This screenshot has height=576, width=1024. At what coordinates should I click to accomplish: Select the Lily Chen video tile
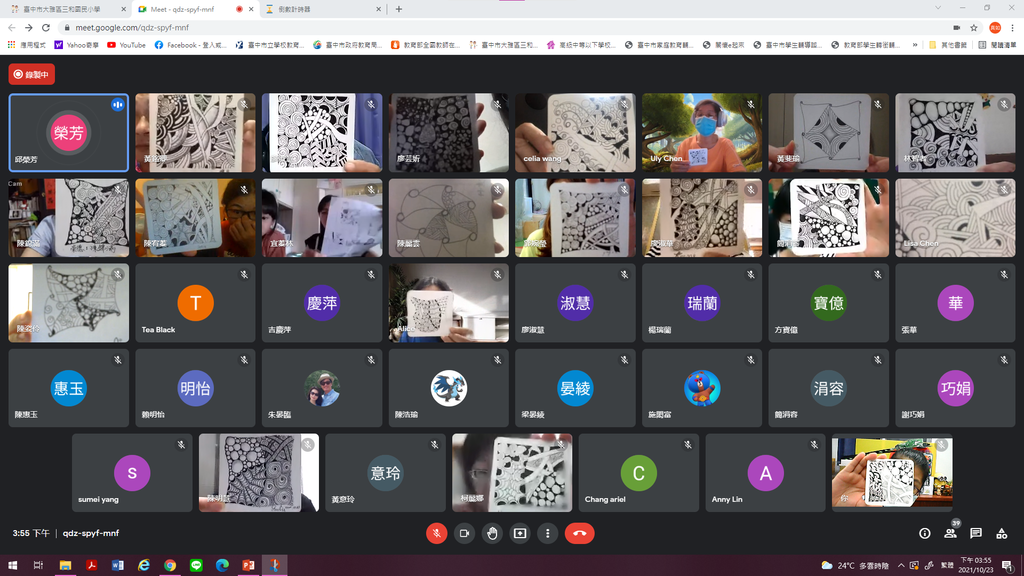[701, 133]
